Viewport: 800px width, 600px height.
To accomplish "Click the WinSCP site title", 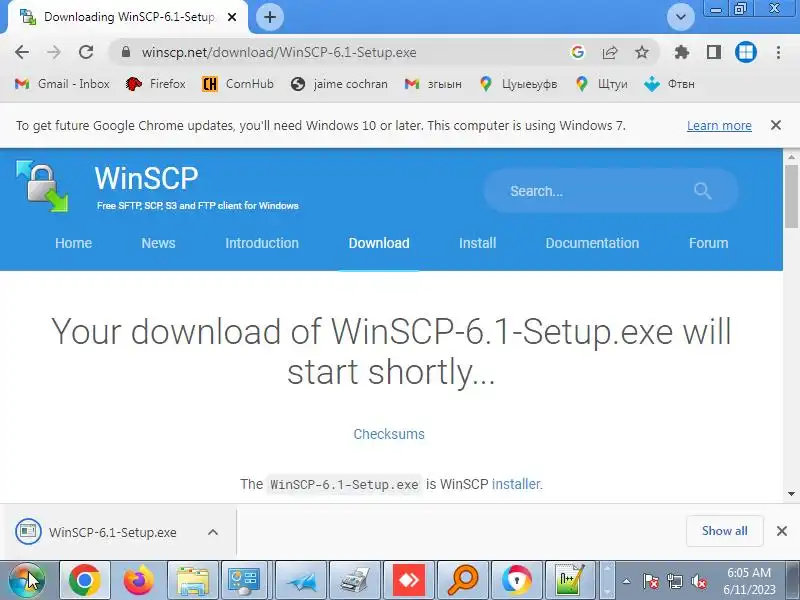I will tap(146, 178).
